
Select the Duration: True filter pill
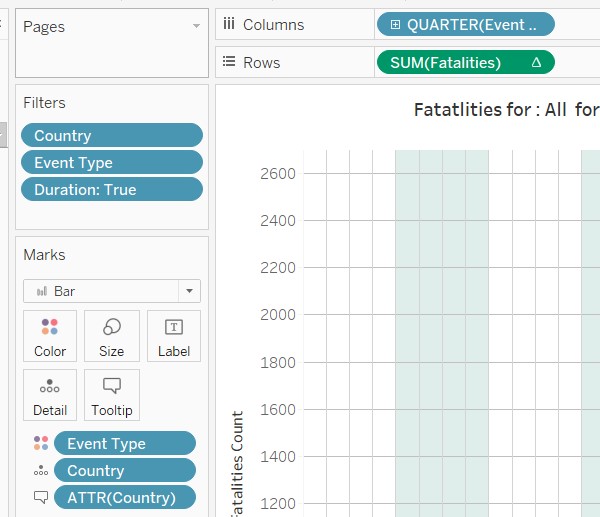[x=112, y=190]
